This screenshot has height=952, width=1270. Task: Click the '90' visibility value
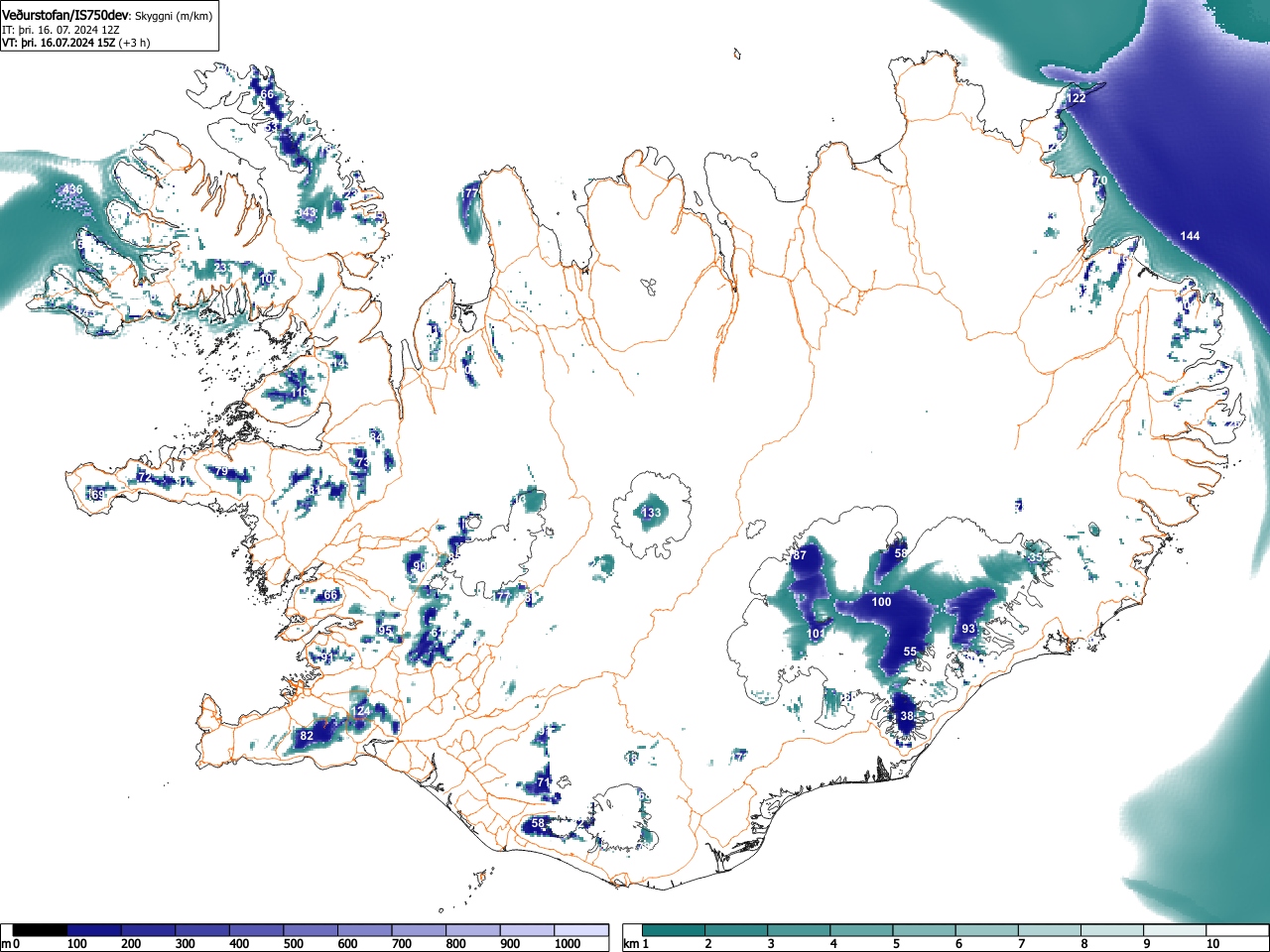(x=419, y=566)
